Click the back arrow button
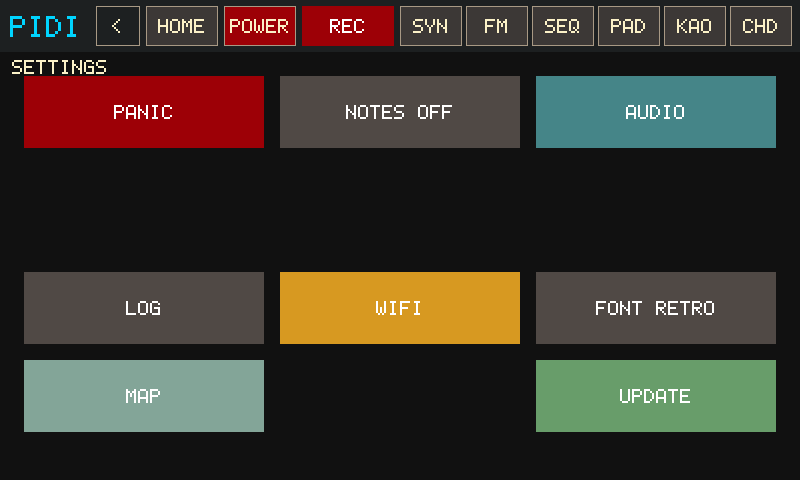The height and width of the screenshot is (480, 800). [118, 26]
